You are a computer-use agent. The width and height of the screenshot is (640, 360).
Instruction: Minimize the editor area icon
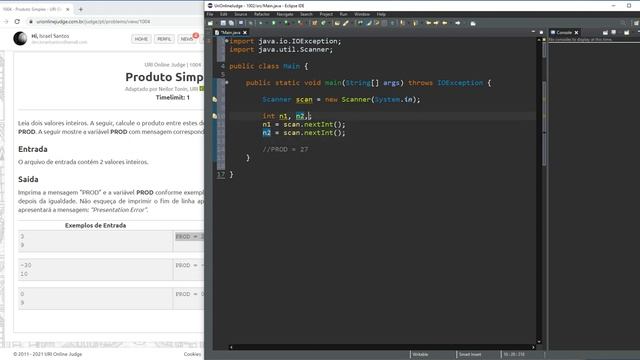533,32
